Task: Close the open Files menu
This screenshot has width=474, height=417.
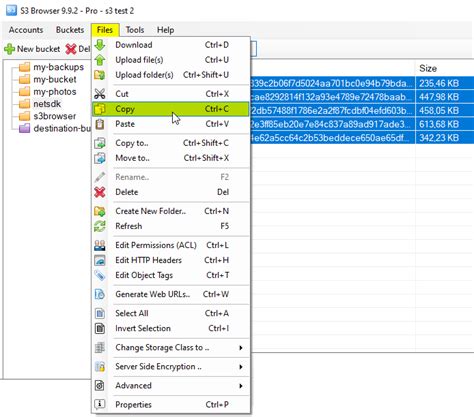Action: click(105, 30)
